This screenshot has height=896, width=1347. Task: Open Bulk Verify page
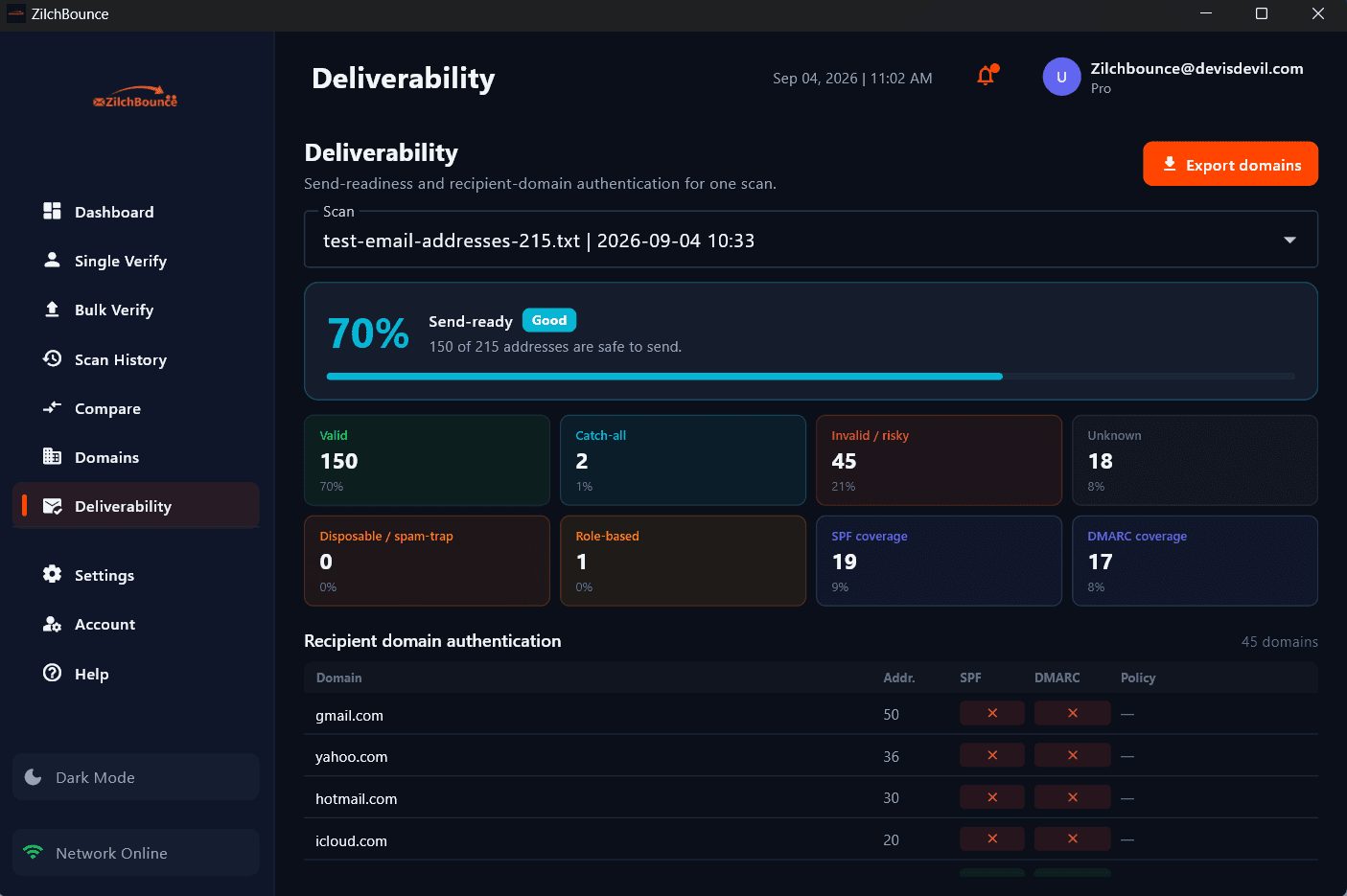(136, 310)
